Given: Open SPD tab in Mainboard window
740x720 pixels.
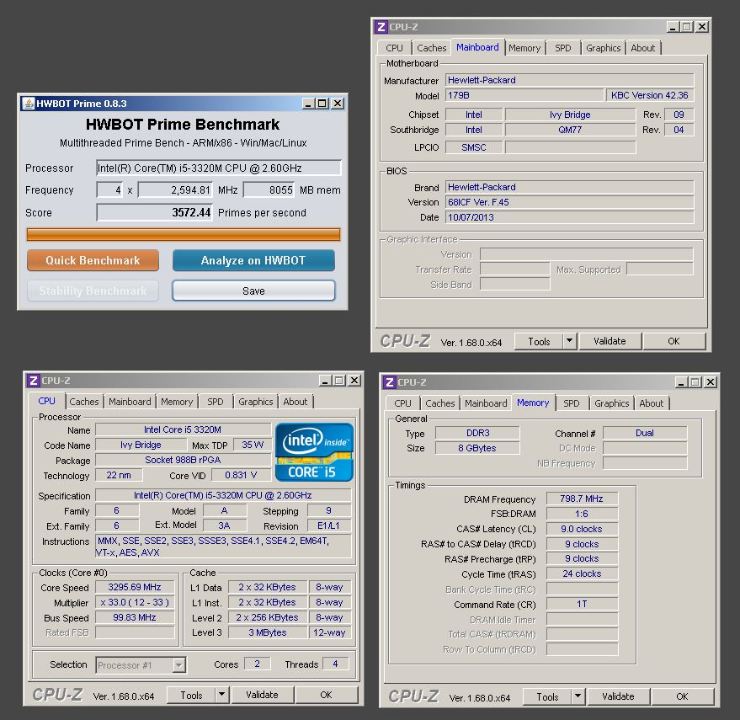Looking at the screenshot, I should [x=563, y=48].
